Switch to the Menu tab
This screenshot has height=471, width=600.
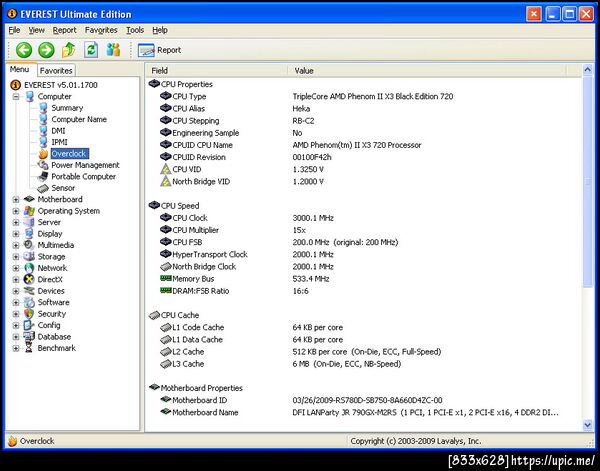click(20, 69)
